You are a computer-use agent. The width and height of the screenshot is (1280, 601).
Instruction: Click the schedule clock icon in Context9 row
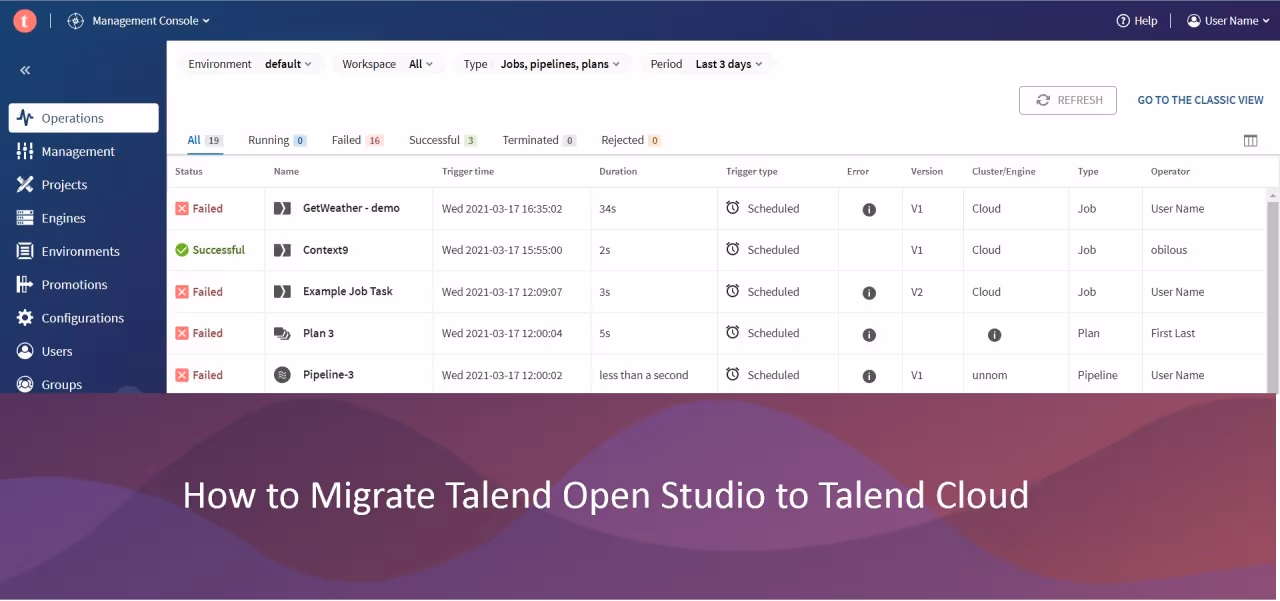coord(733,249)
